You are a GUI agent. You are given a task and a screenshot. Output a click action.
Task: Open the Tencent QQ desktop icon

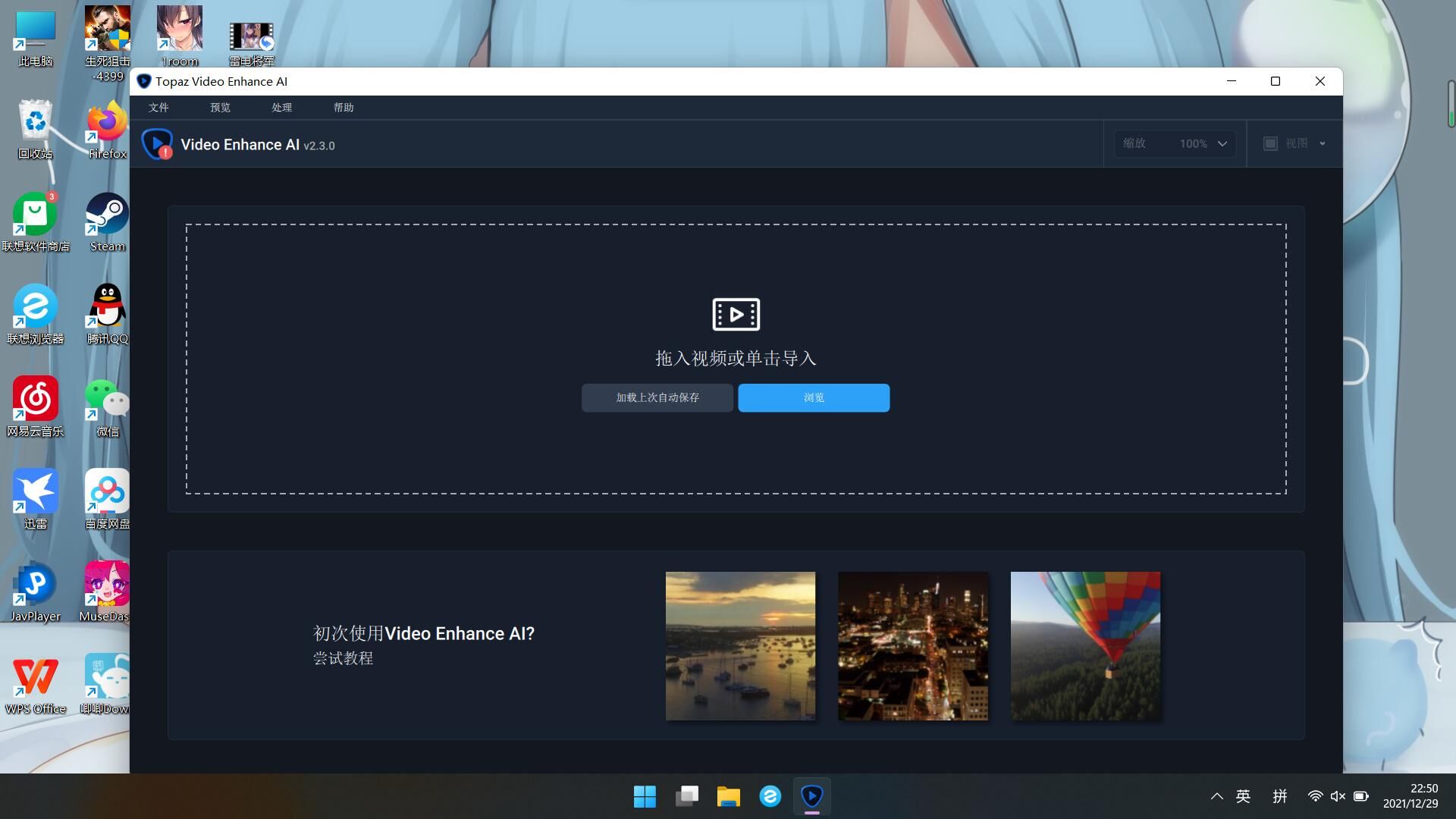click(107, 314)
